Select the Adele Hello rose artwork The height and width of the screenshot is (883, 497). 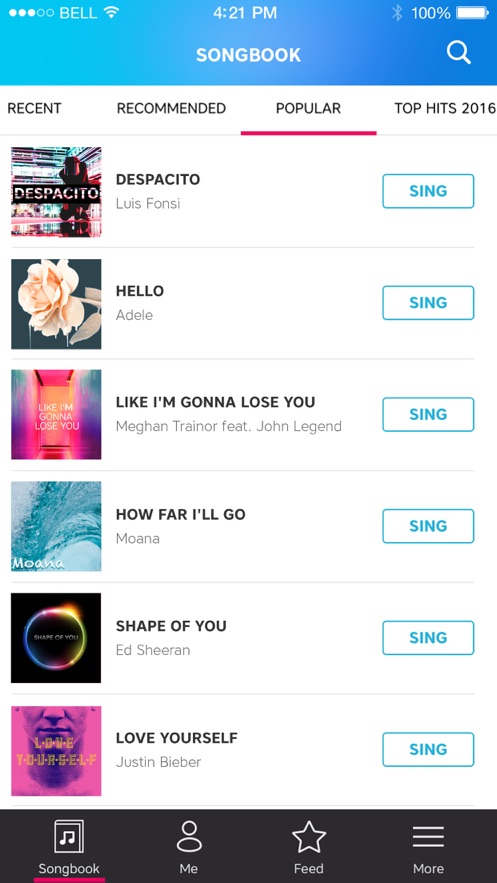[x=56, y=304]
